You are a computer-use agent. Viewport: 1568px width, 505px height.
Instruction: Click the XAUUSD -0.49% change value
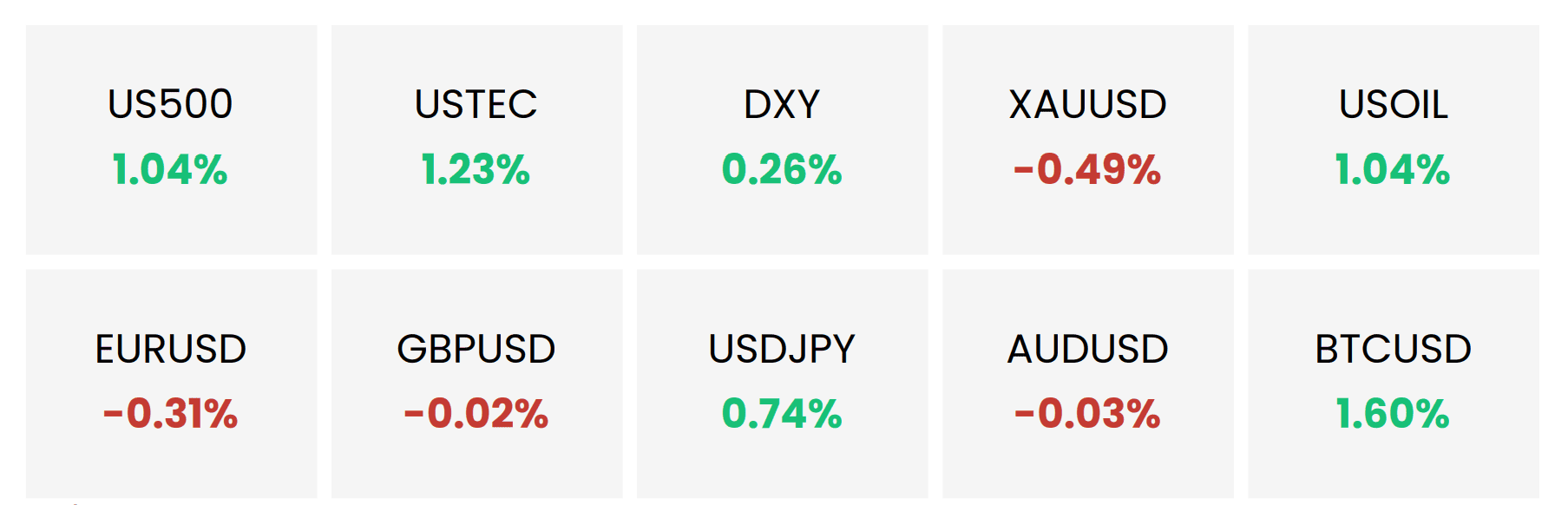point(1087,169)
